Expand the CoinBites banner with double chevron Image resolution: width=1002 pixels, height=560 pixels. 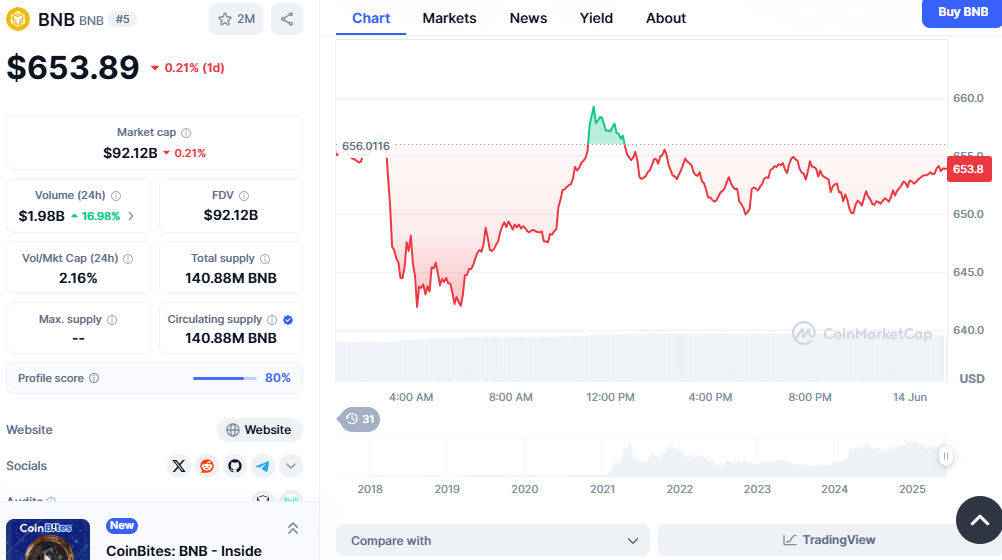(293, 528)
